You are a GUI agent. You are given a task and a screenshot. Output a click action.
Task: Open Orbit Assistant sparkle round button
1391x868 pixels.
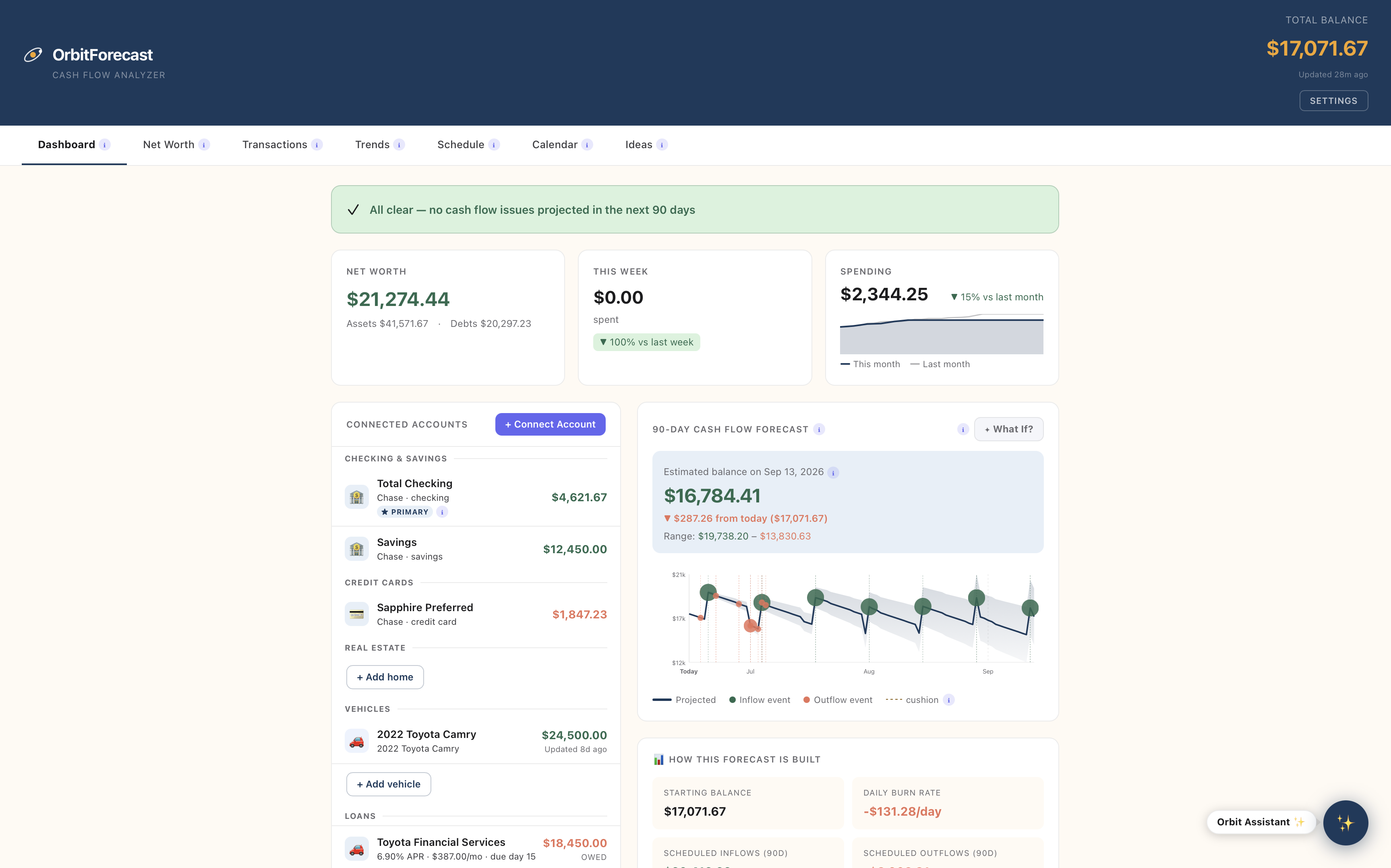[x=1345, y=823]
